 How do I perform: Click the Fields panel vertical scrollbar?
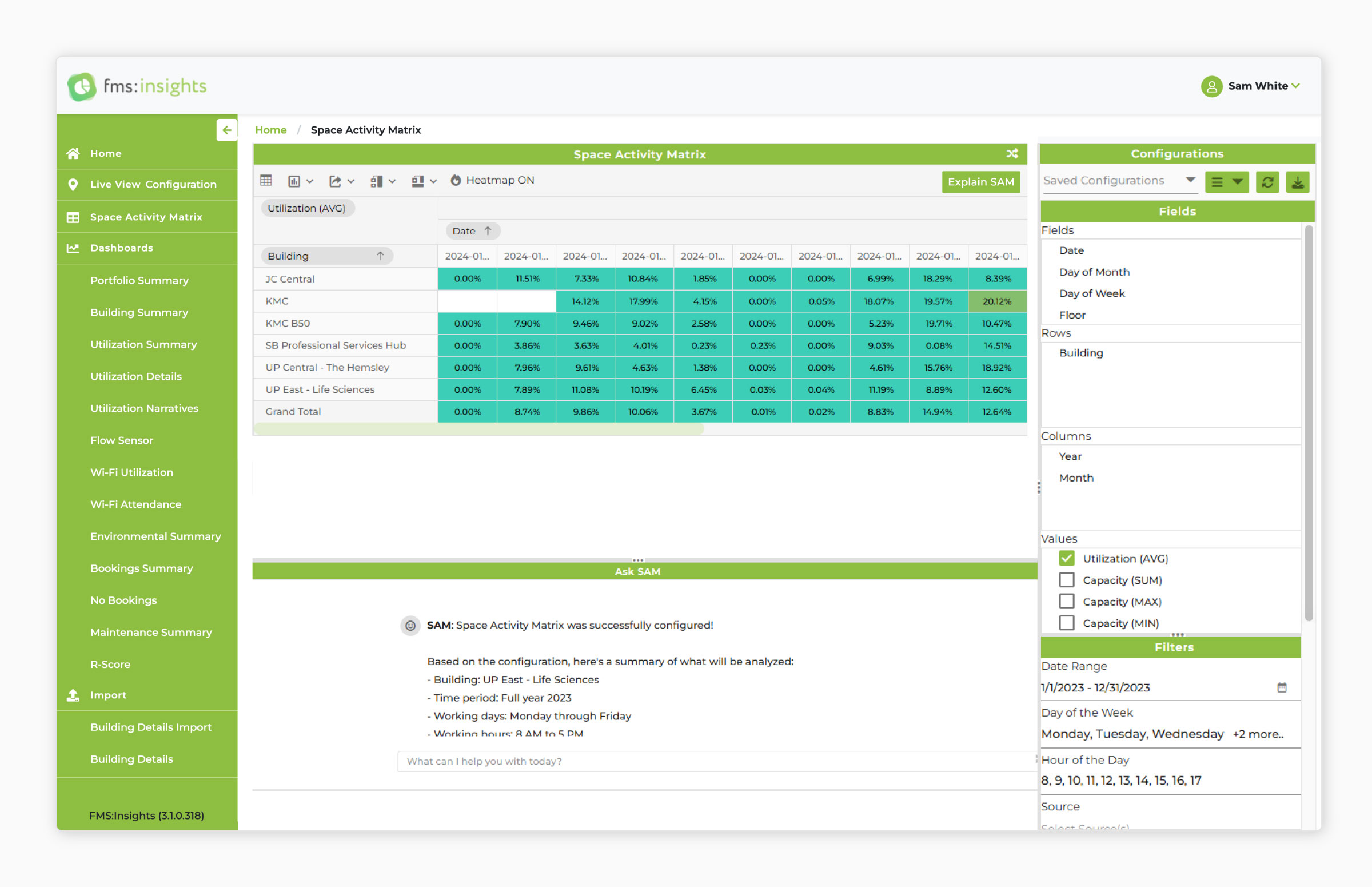click(1309, 423)
